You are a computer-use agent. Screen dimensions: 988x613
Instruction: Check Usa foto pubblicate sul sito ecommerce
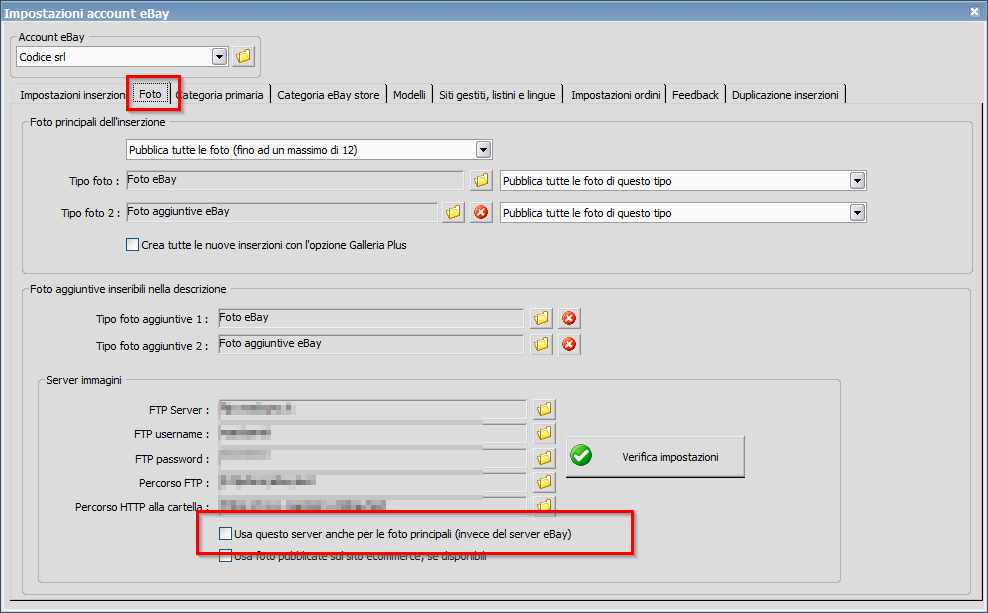[x=225, y=556]
